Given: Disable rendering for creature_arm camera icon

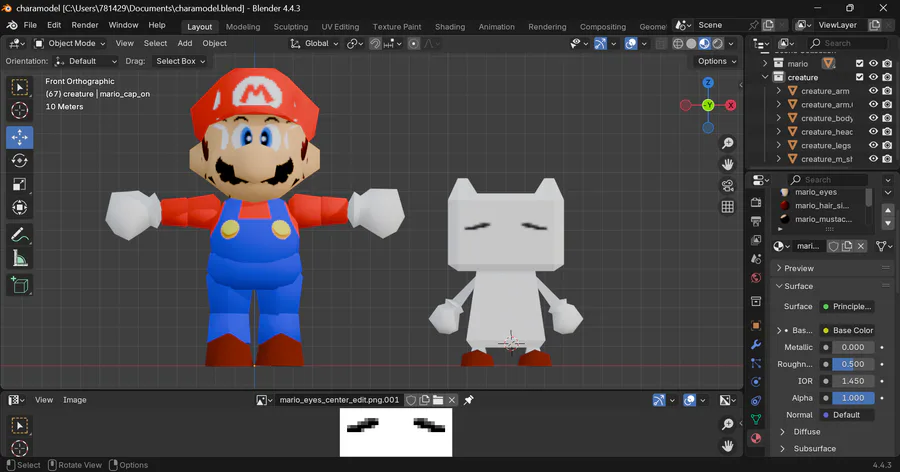Looking at the screenshot, I should 887,91.
